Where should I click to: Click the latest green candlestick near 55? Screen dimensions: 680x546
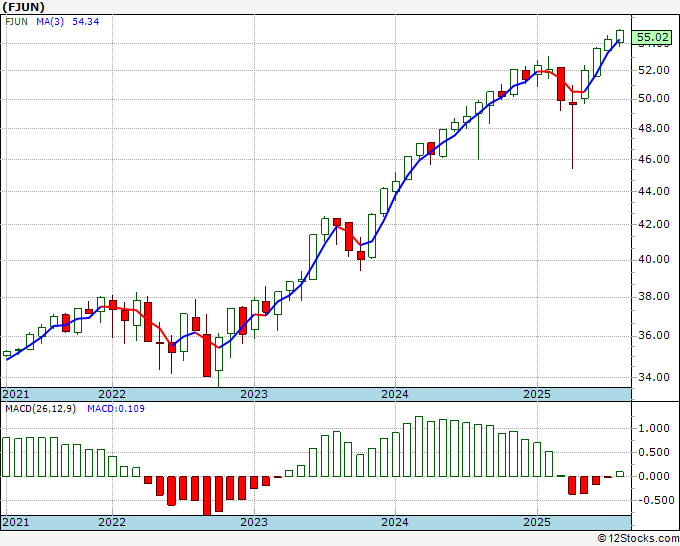[620, 36]
